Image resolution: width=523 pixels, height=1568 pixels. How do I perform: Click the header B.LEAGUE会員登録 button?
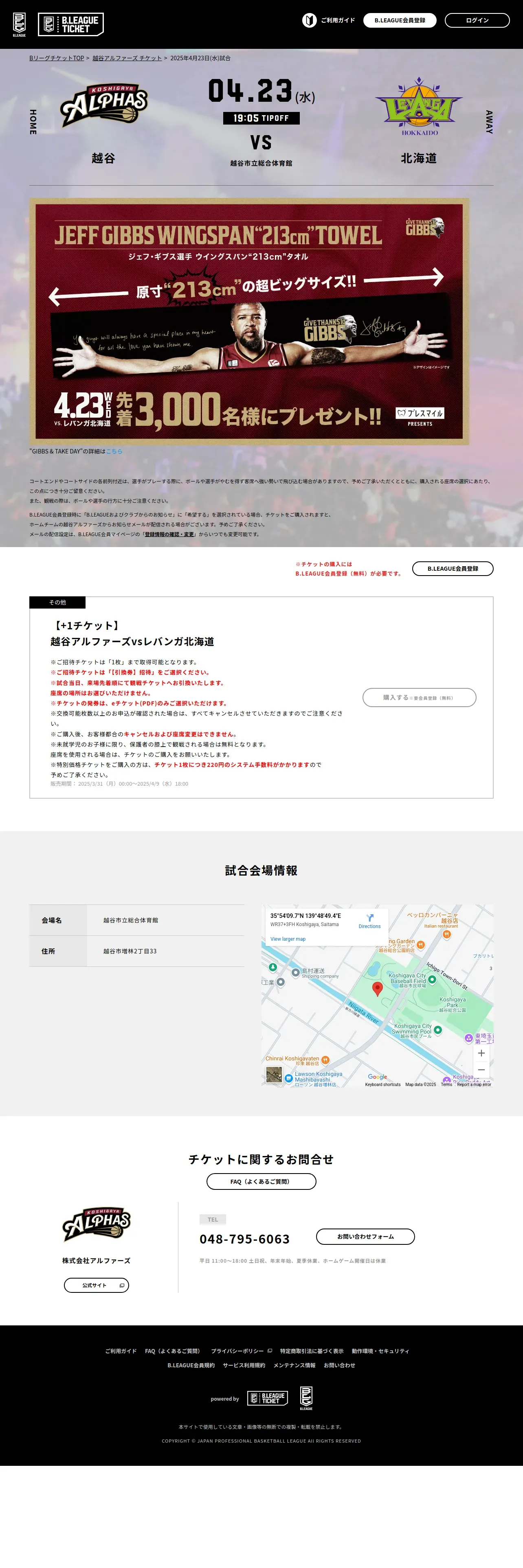pyautogui.click(x=400, y=20)
